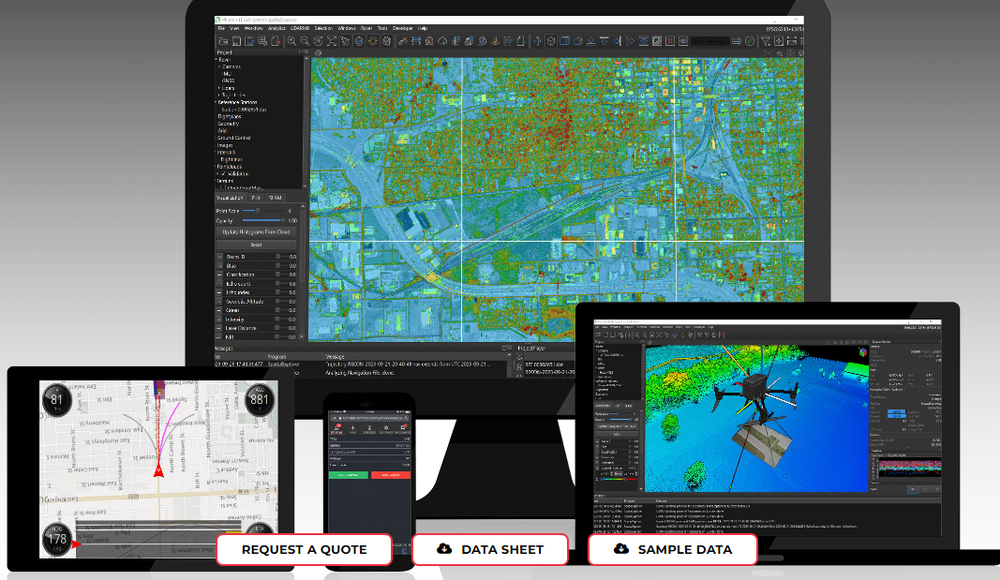Click the blue right-arrow view icon
The height and width of the screenshot is (580, 1000).
point(631,41)
